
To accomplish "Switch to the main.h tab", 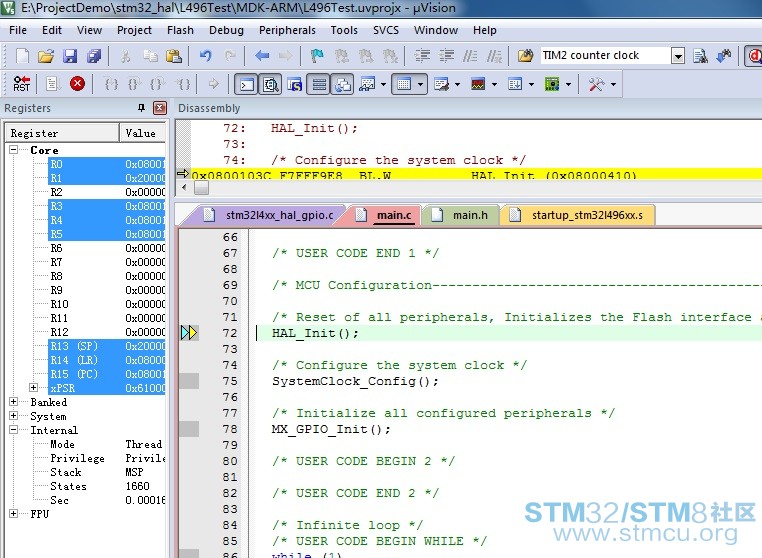I will coord(462,215).
